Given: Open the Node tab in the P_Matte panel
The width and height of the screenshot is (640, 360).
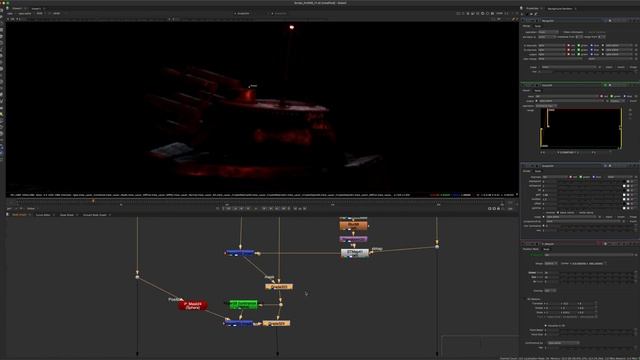Looking at the screenshot, I should click(x=546, y=249).
